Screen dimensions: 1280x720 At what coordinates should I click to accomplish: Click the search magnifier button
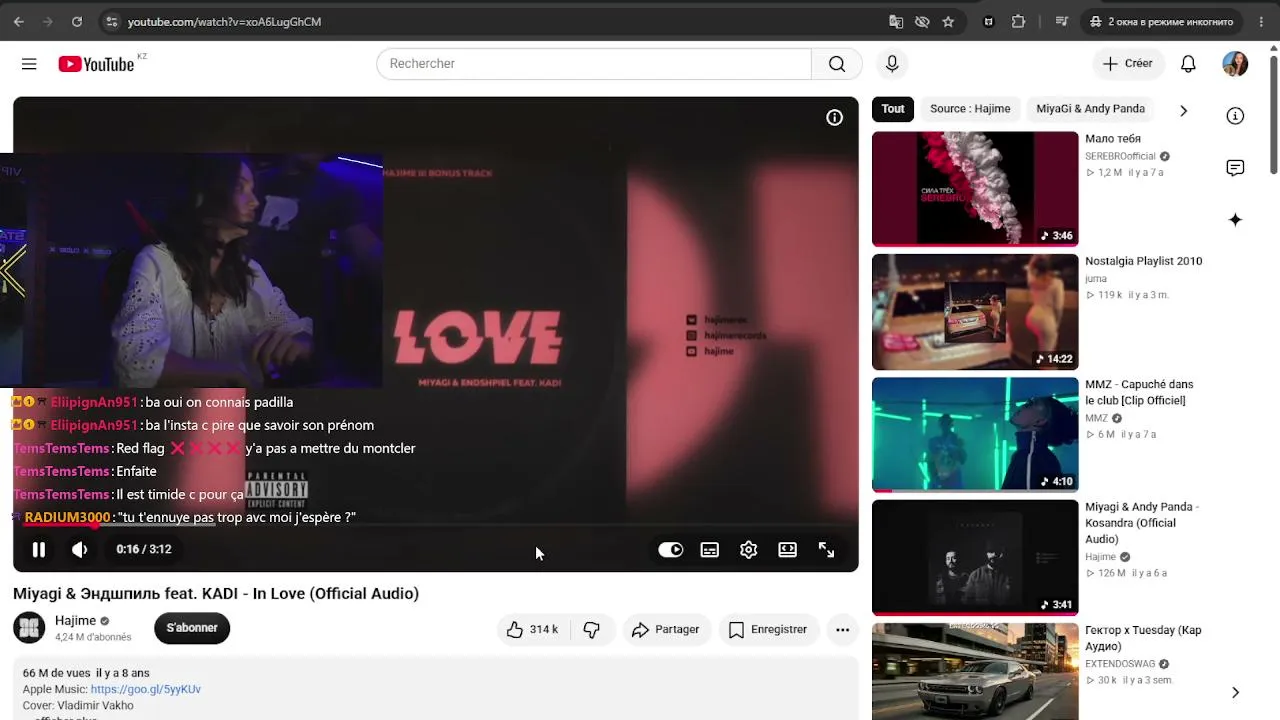(837, 64)
